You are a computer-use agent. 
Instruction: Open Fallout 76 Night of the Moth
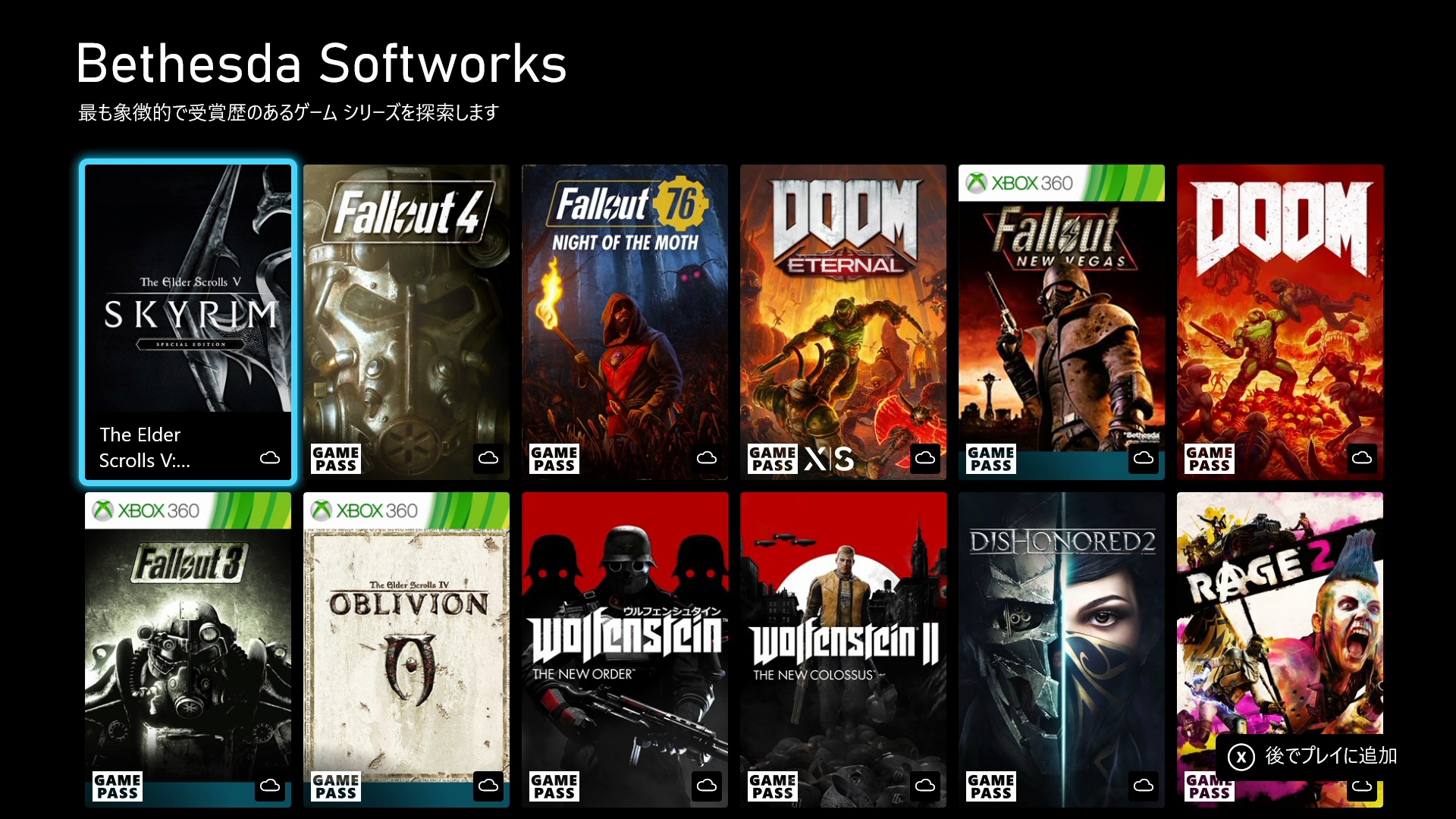pos(625,322)
